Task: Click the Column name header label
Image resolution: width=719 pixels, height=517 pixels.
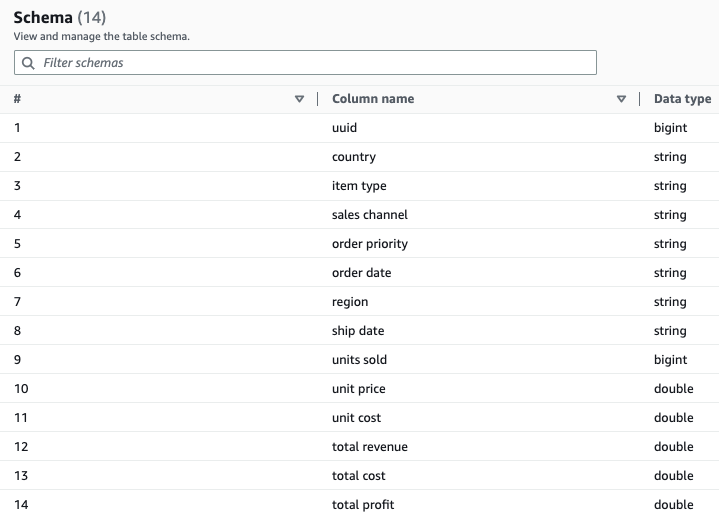Action: (373, 99)
